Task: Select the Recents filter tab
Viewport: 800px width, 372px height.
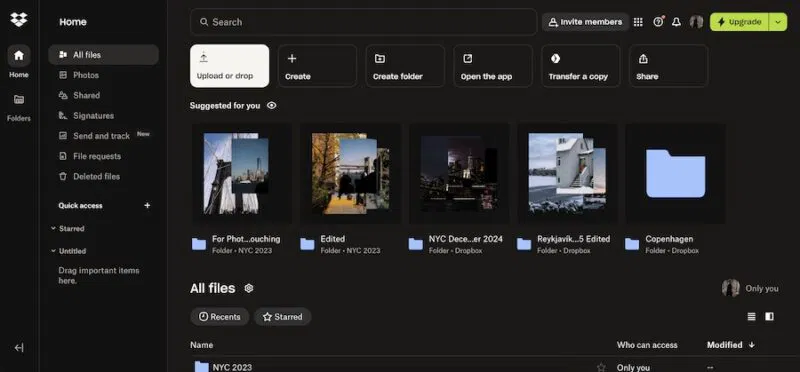Action: pos(219,317)
